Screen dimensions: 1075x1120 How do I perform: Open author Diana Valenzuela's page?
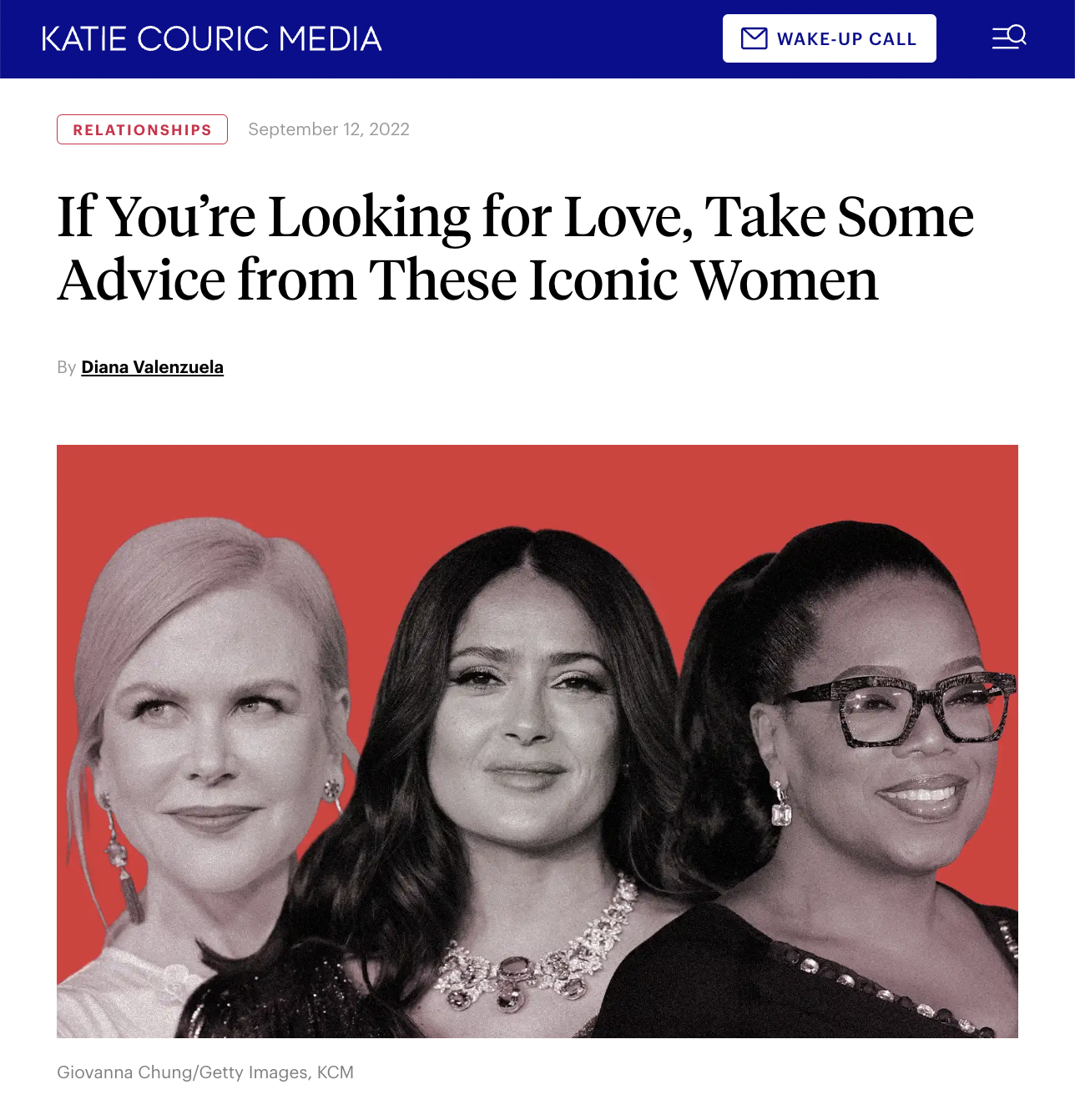(x=153, y=367)
